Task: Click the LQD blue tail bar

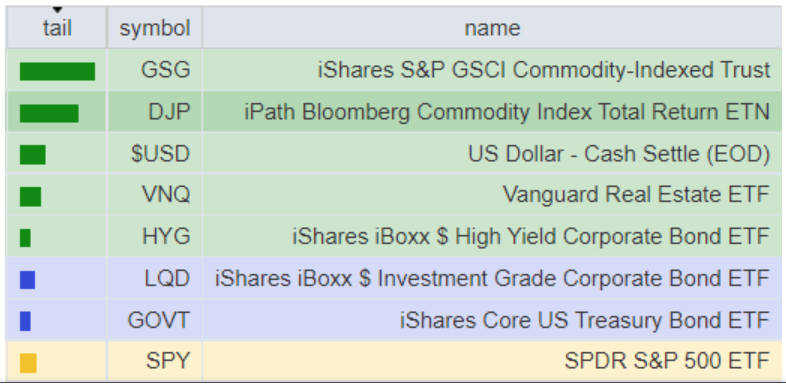Action: pyautogui.click(x=27, y=280)
